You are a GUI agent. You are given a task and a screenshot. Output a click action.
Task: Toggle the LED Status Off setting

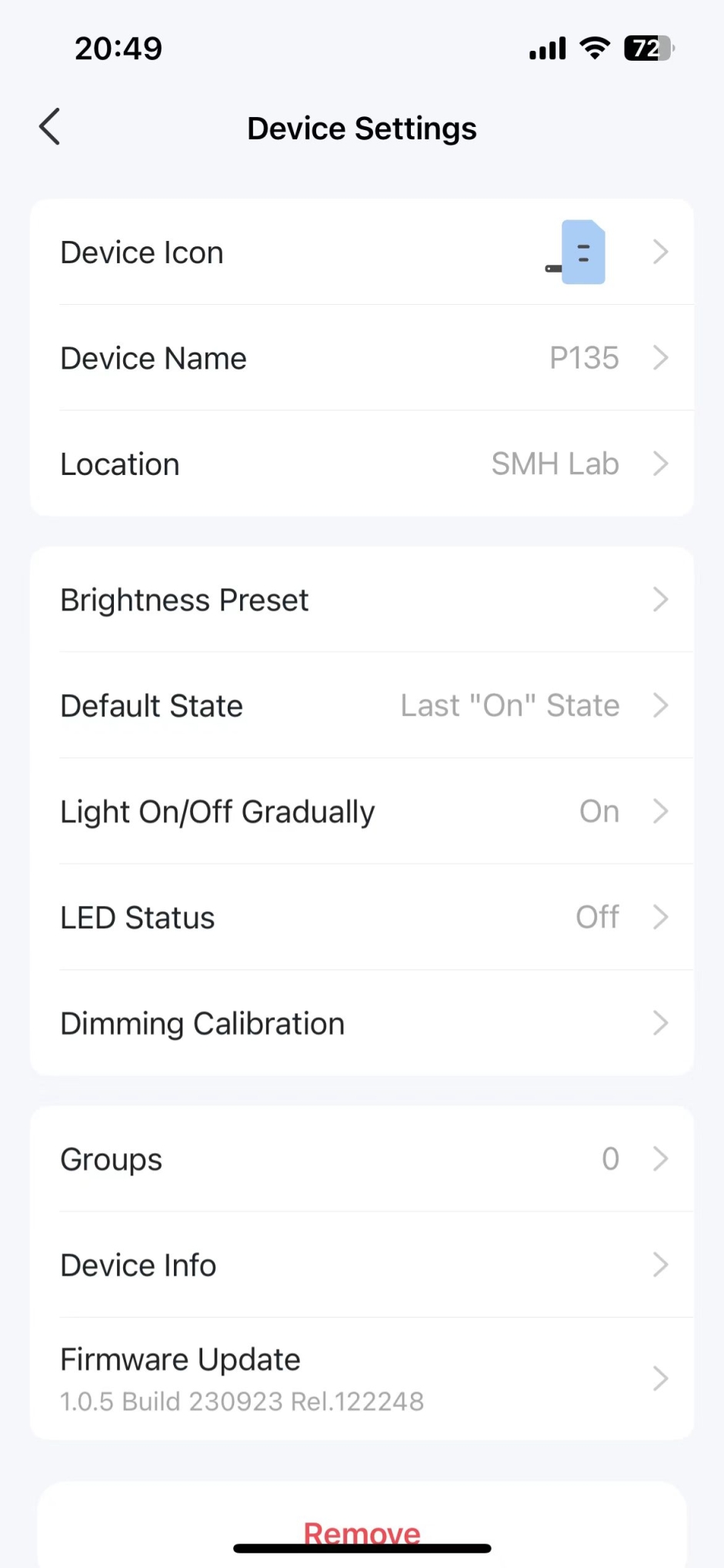coord(362,918)
